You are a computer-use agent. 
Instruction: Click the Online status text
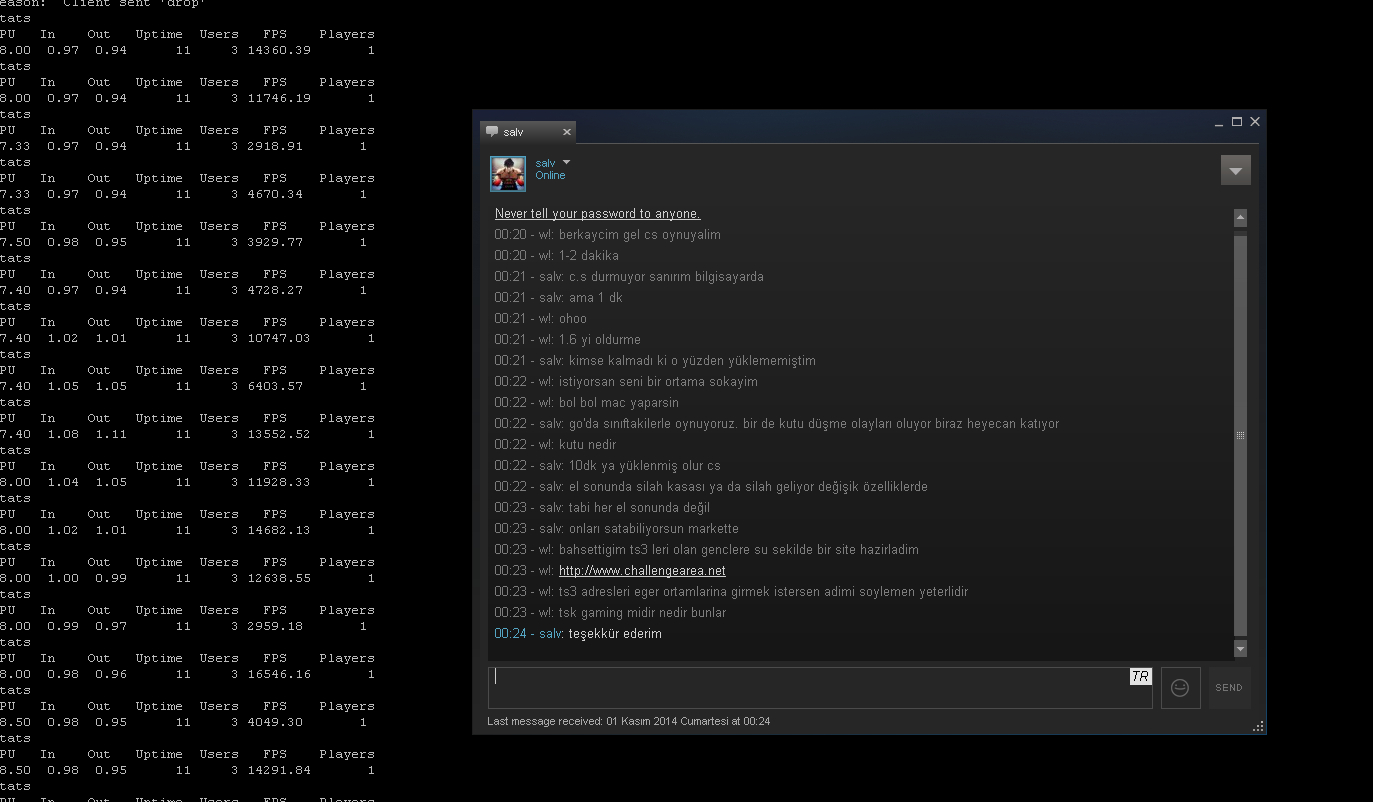click(x=550, y=176)
